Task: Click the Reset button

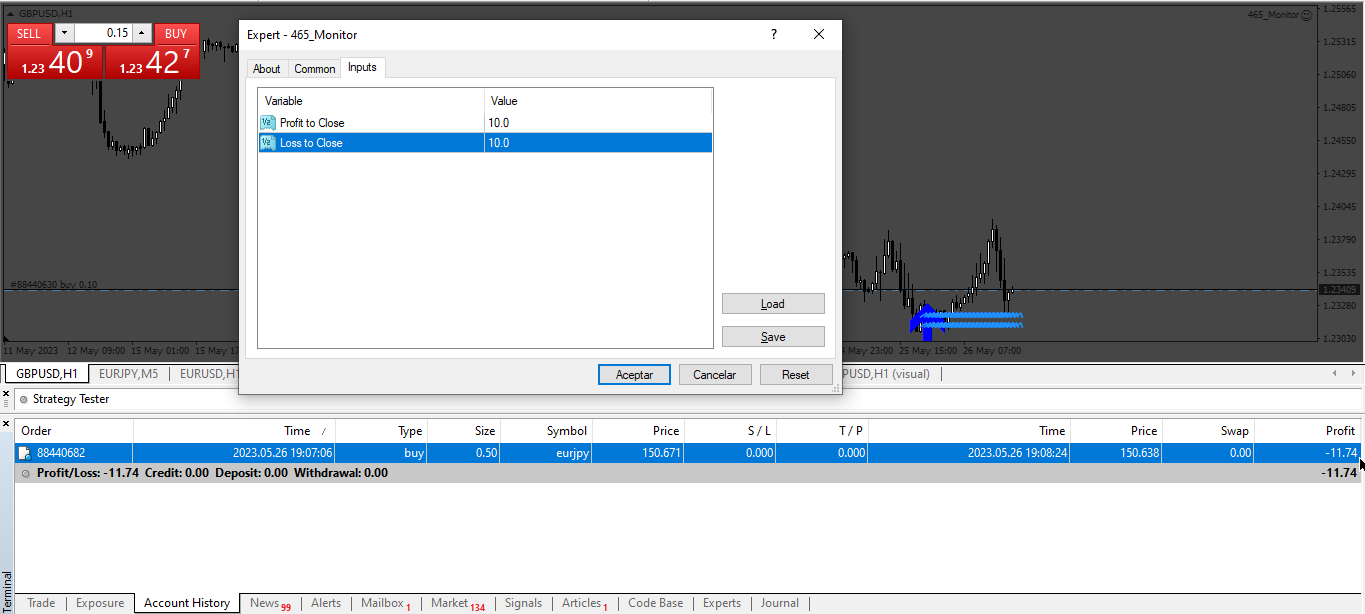Action: tap(796, 375)
